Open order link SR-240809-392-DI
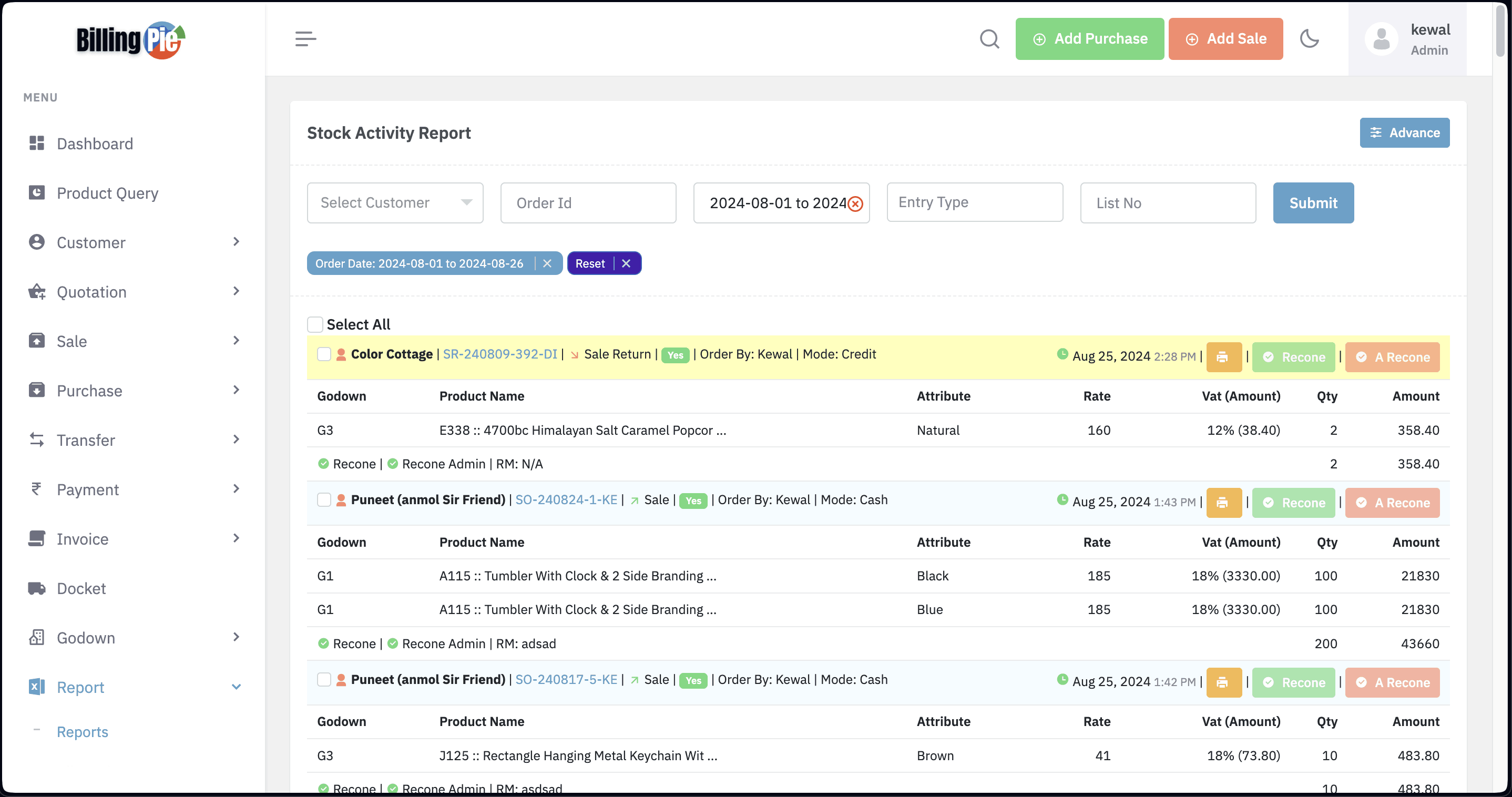The image size is (1512, 797). 499,354
